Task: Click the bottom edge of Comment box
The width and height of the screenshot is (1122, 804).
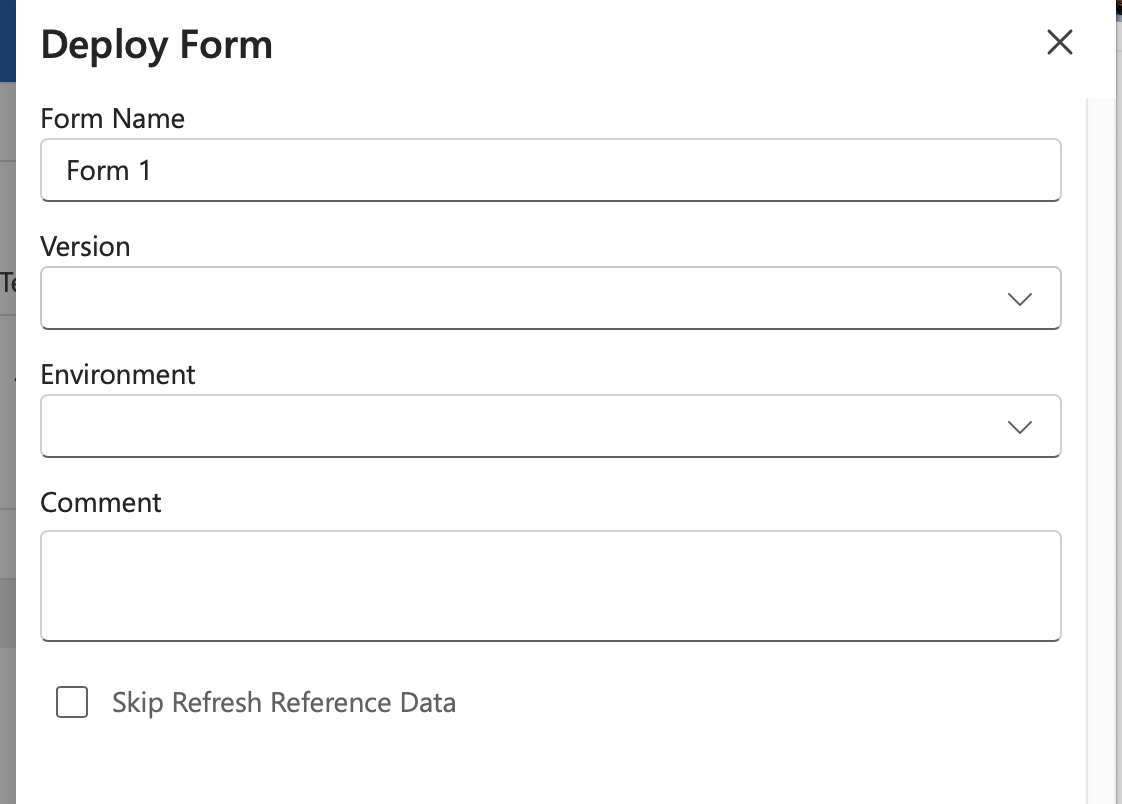Action: coord(550,639)
